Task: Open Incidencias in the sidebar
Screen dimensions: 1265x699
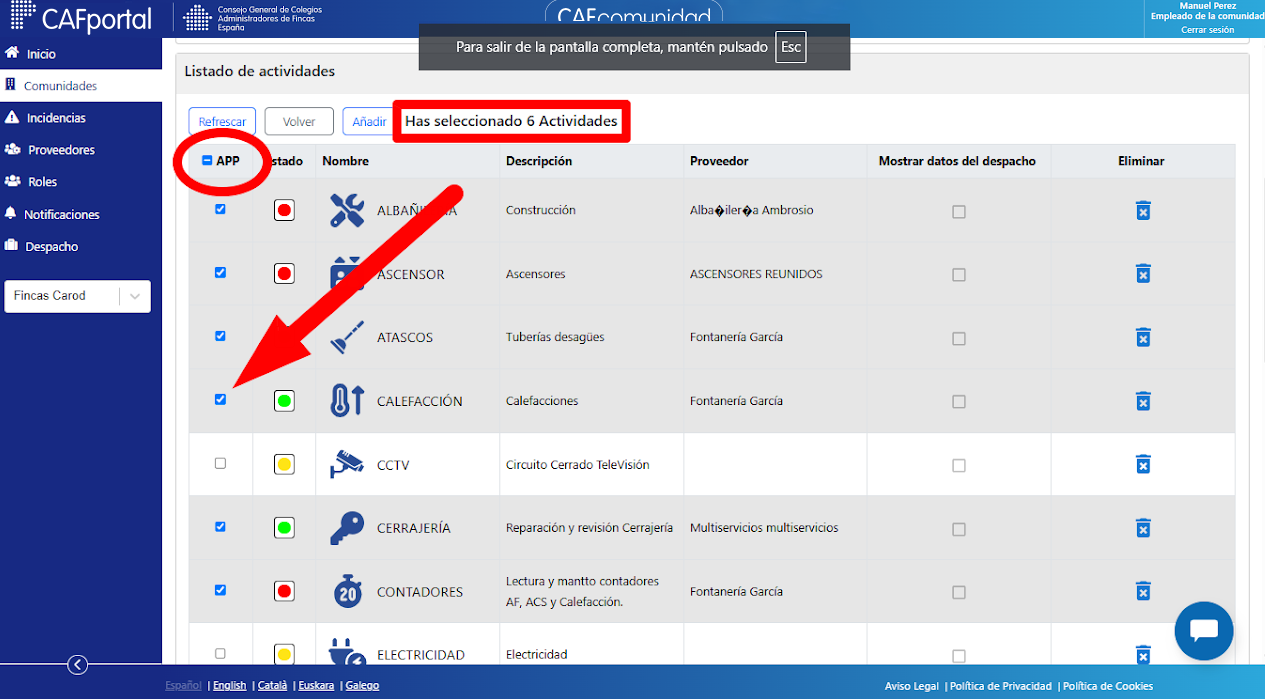Action: tap(56, 118)
